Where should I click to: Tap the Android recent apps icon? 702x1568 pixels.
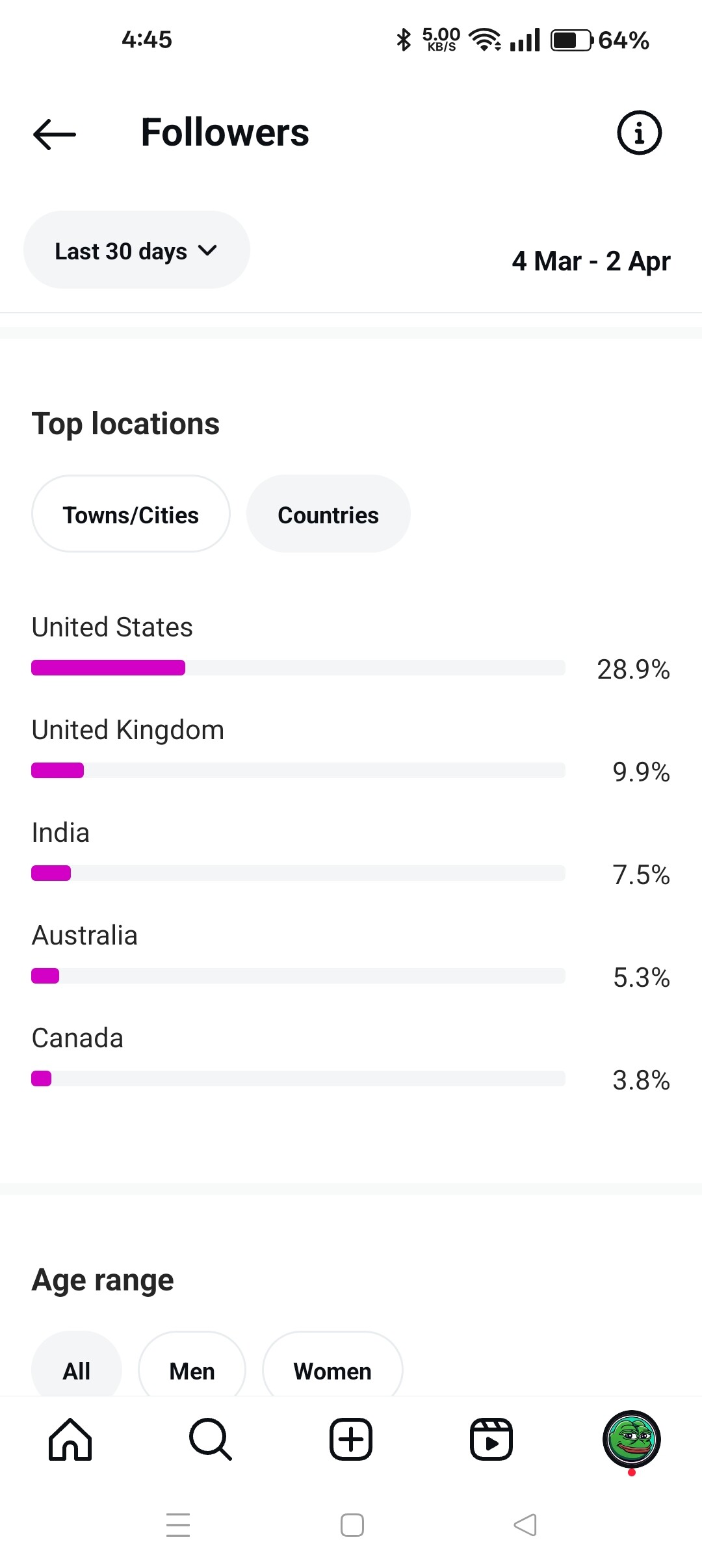tap(178, 1525)
